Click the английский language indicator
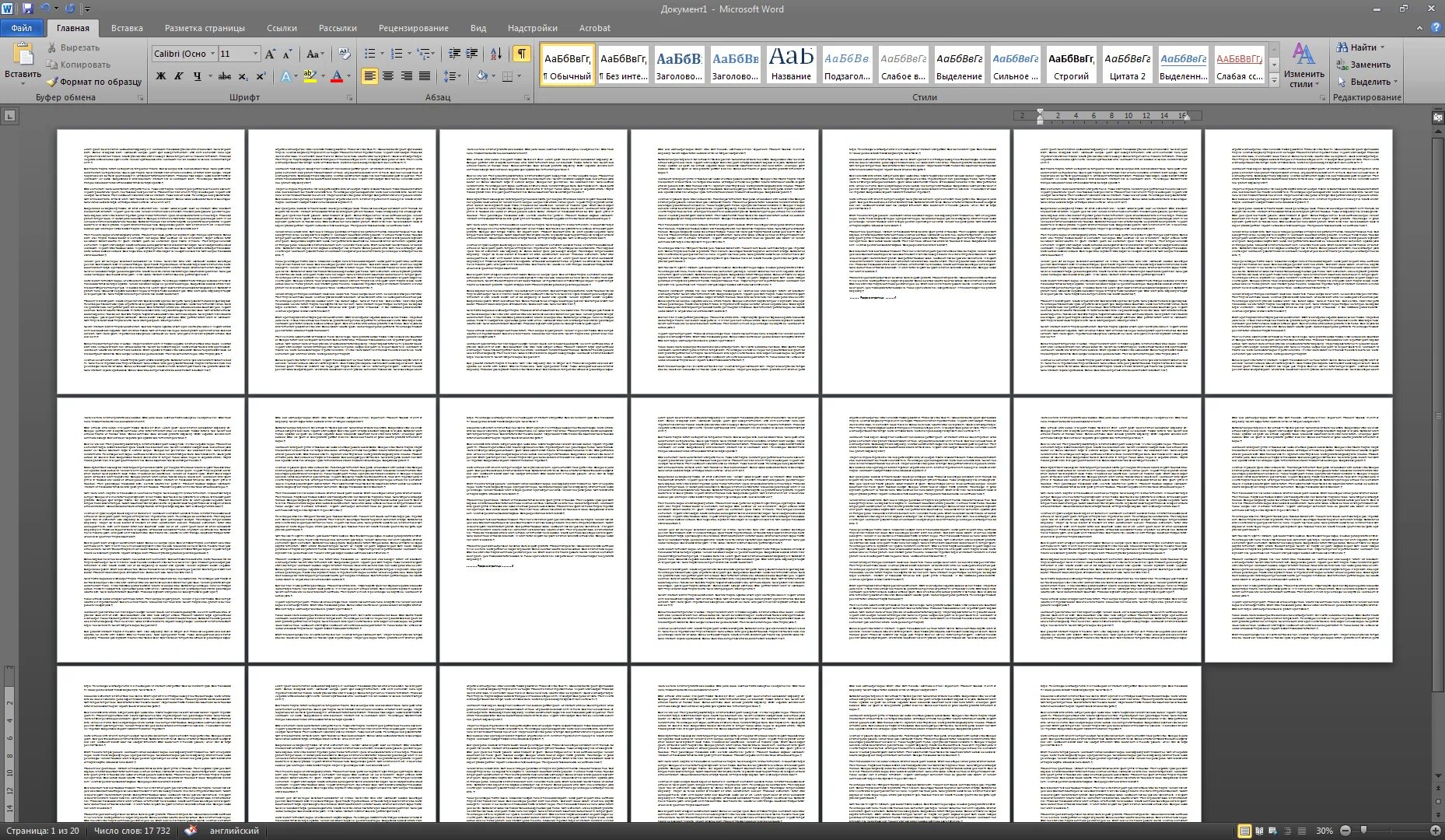This screenshot has width=1445, height=840. coord(234,831)
